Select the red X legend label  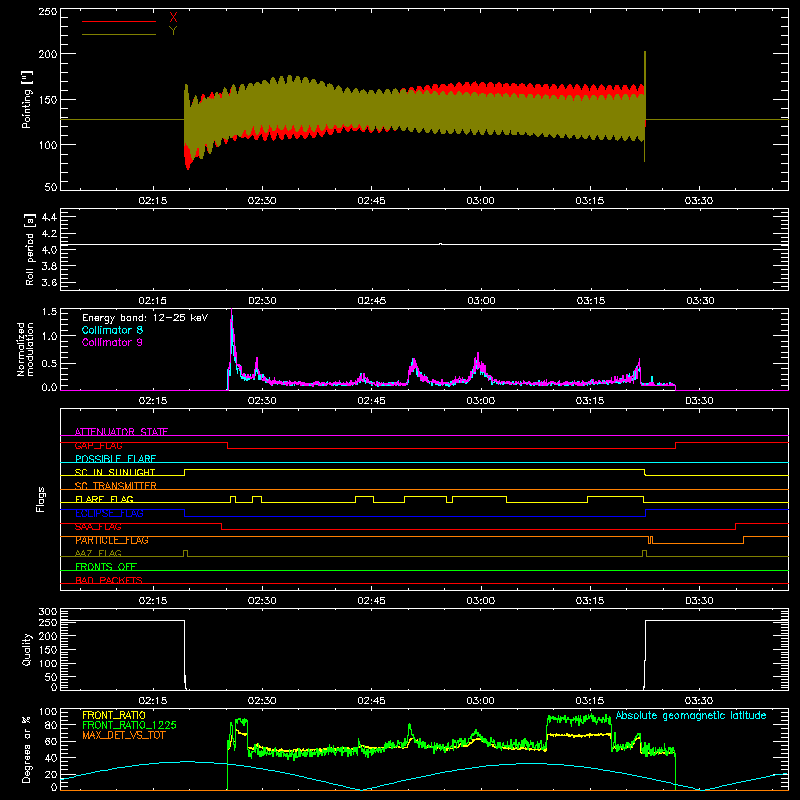173,18
